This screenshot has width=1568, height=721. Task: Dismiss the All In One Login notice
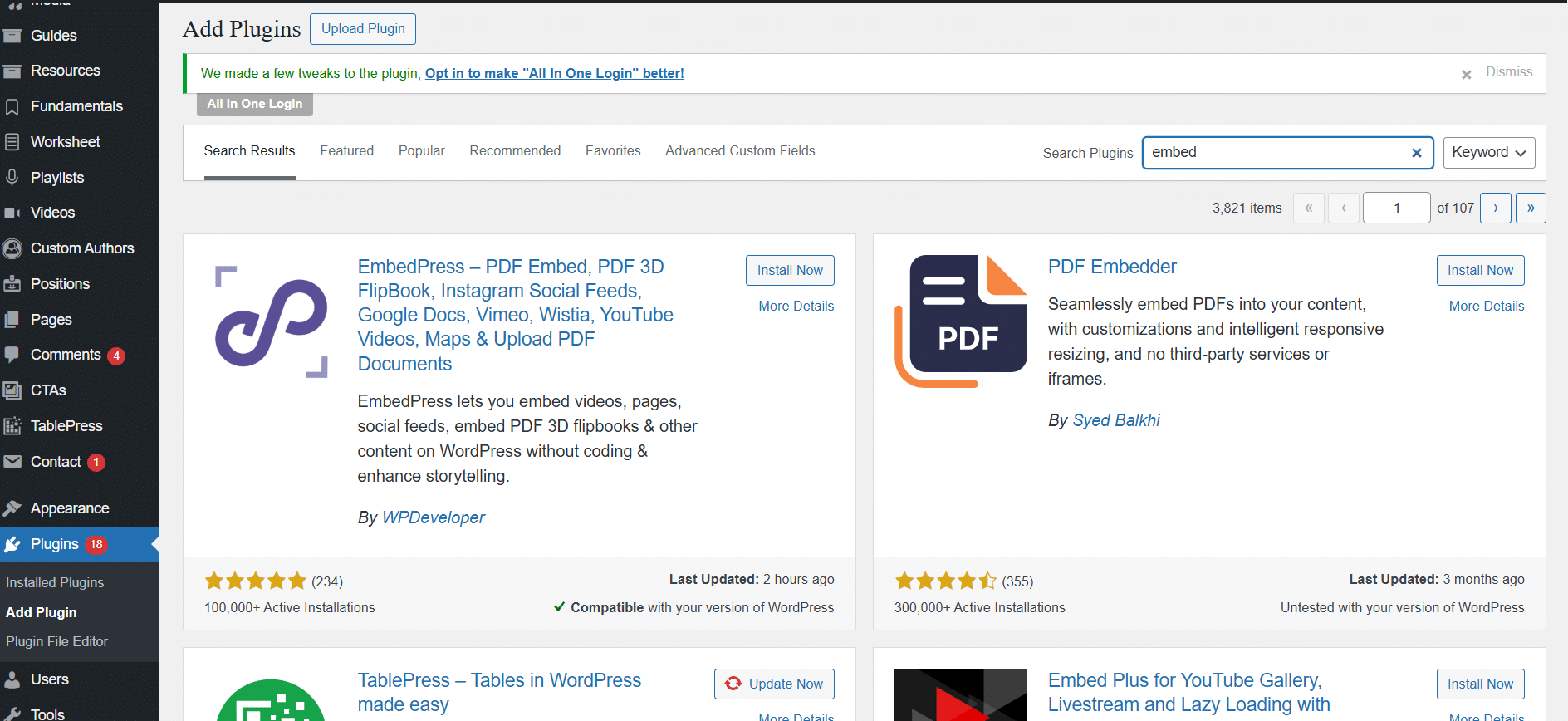1499,73
